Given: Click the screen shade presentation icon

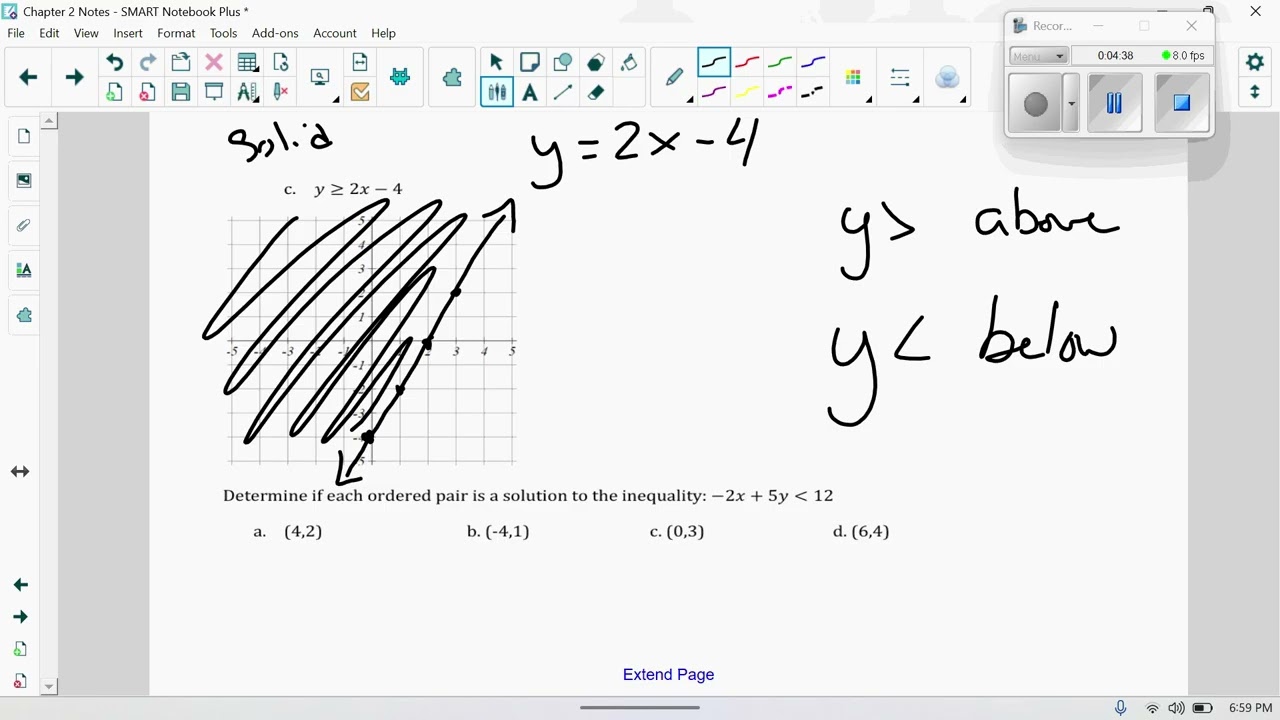Looking at the screenshot, I should click(213, 93).
